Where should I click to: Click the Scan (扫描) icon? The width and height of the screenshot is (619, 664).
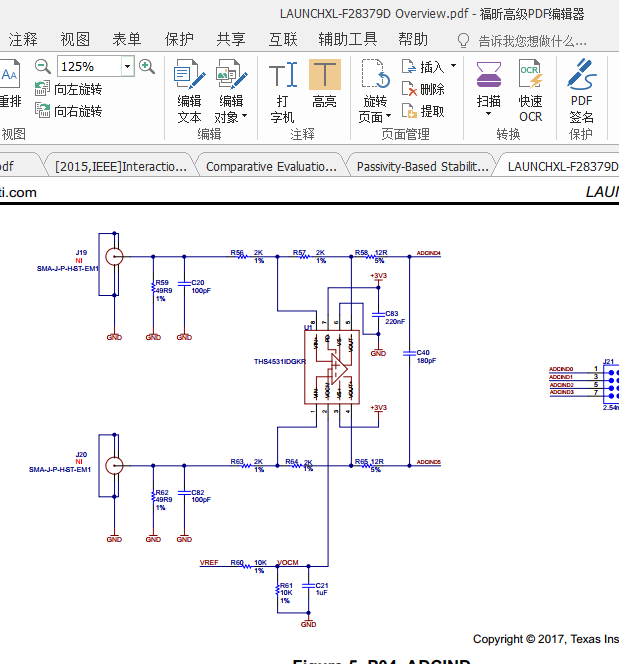pos(489,75)
